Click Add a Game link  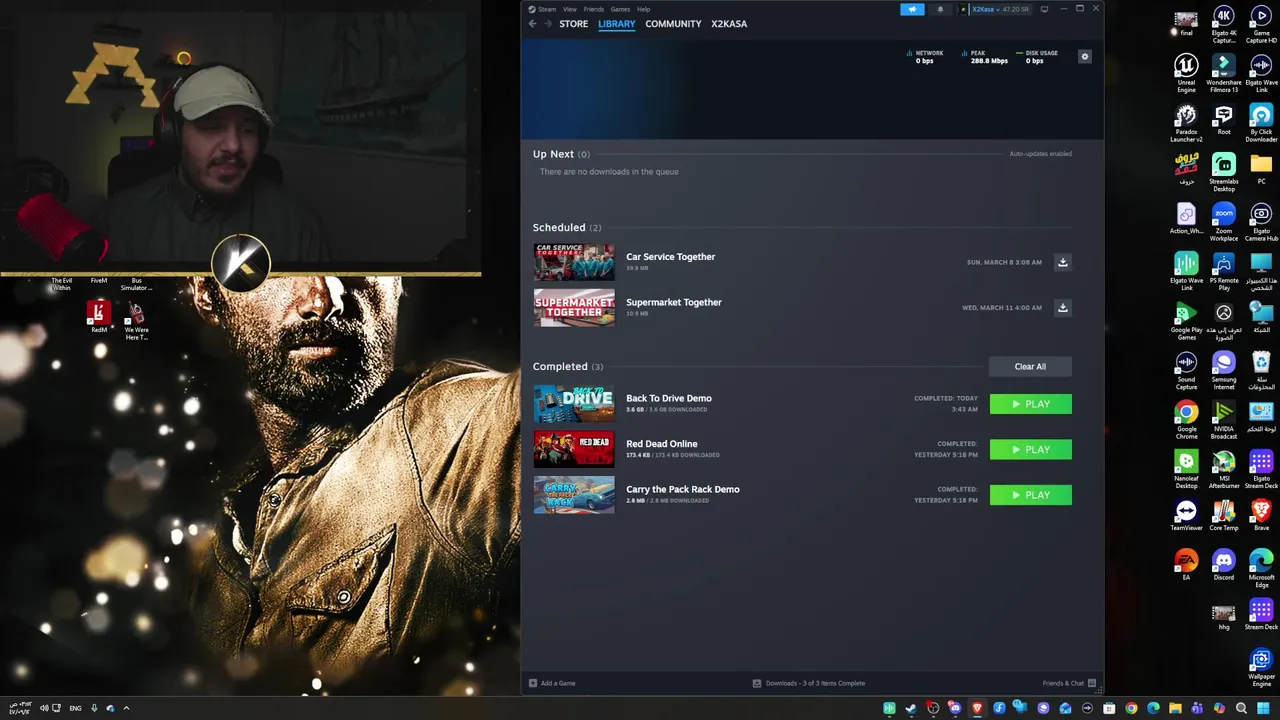[552, 683]
